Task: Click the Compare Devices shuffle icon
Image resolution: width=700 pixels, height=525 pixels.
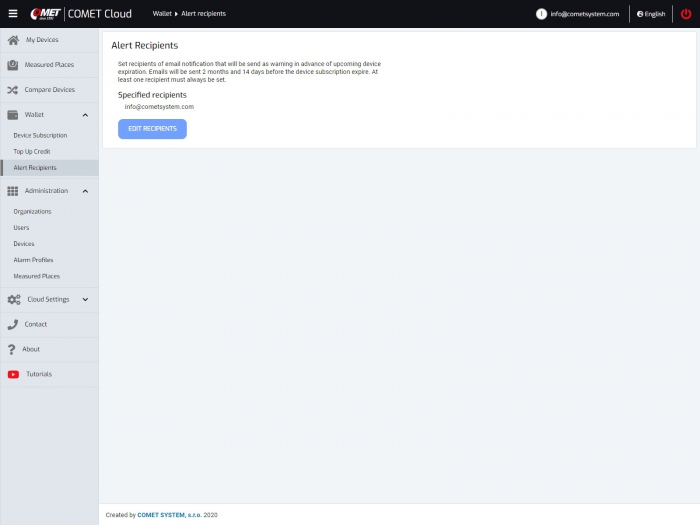Action: pyautogui.click(x=13, y=90)
